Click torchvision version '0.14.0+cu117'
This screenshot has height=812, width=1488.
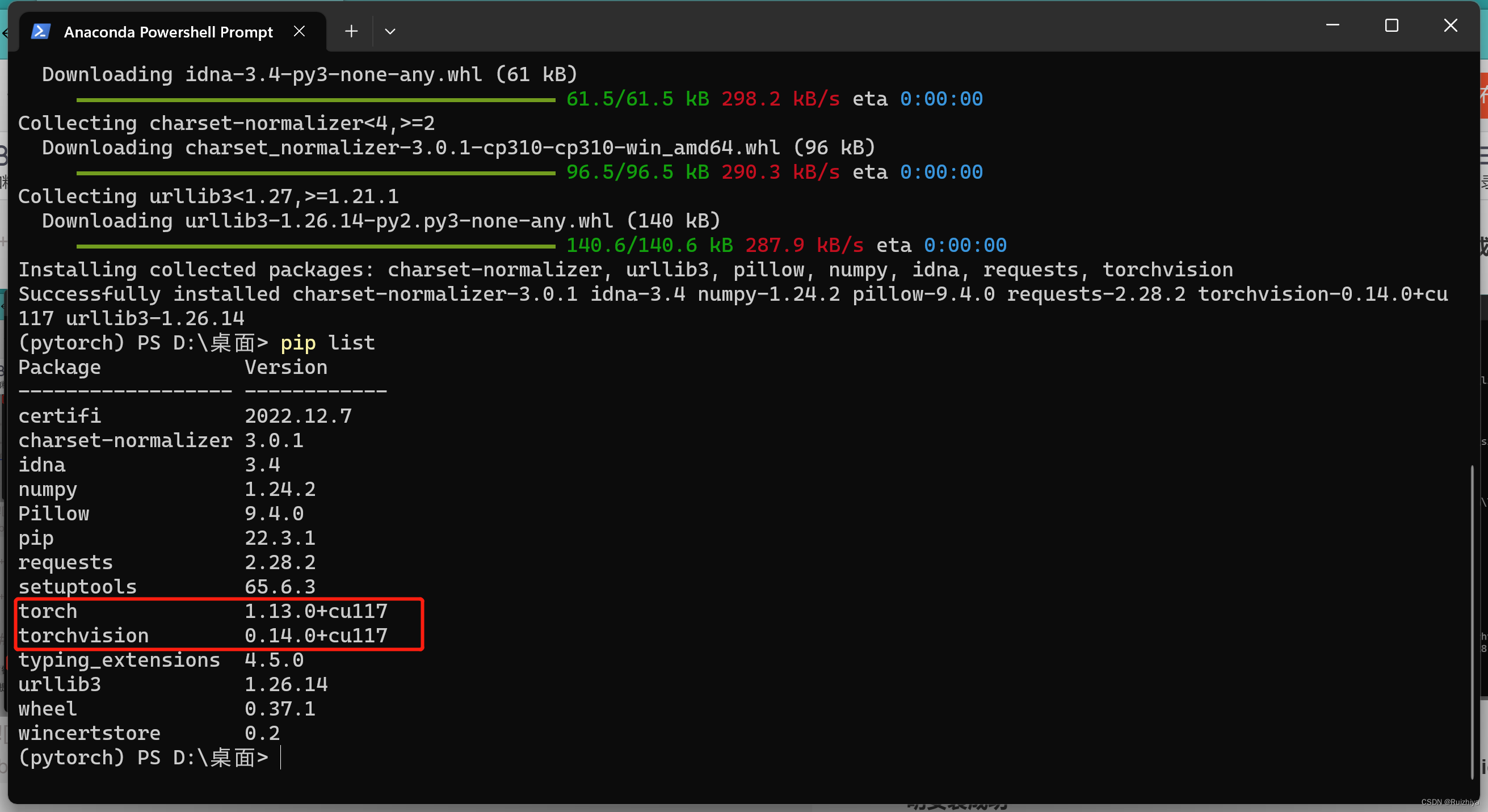pyautogui.click(x=316, y=636)
